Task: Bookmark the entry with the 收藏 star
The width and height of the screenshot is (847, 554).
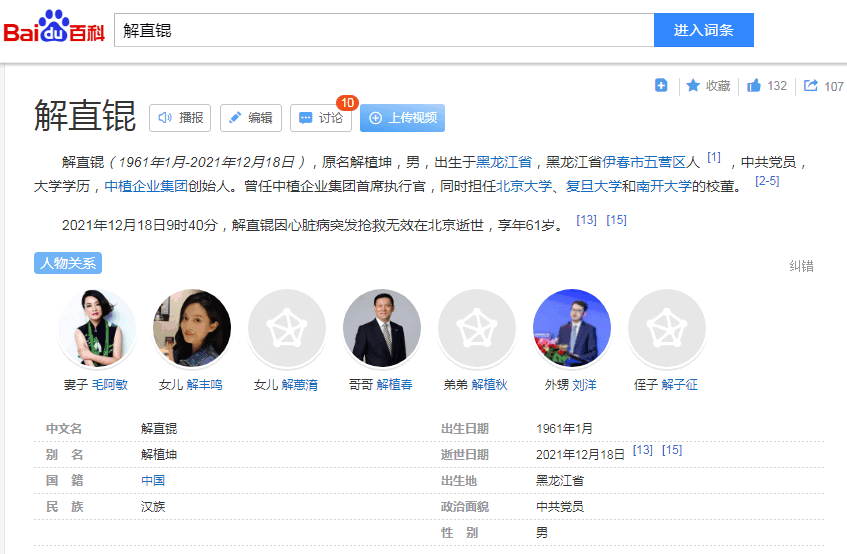Action: pos(708,86)
